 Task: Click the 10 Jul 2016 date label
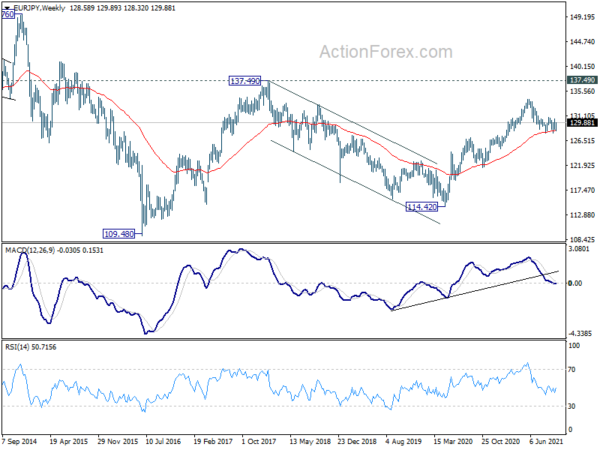pos(163,441)
